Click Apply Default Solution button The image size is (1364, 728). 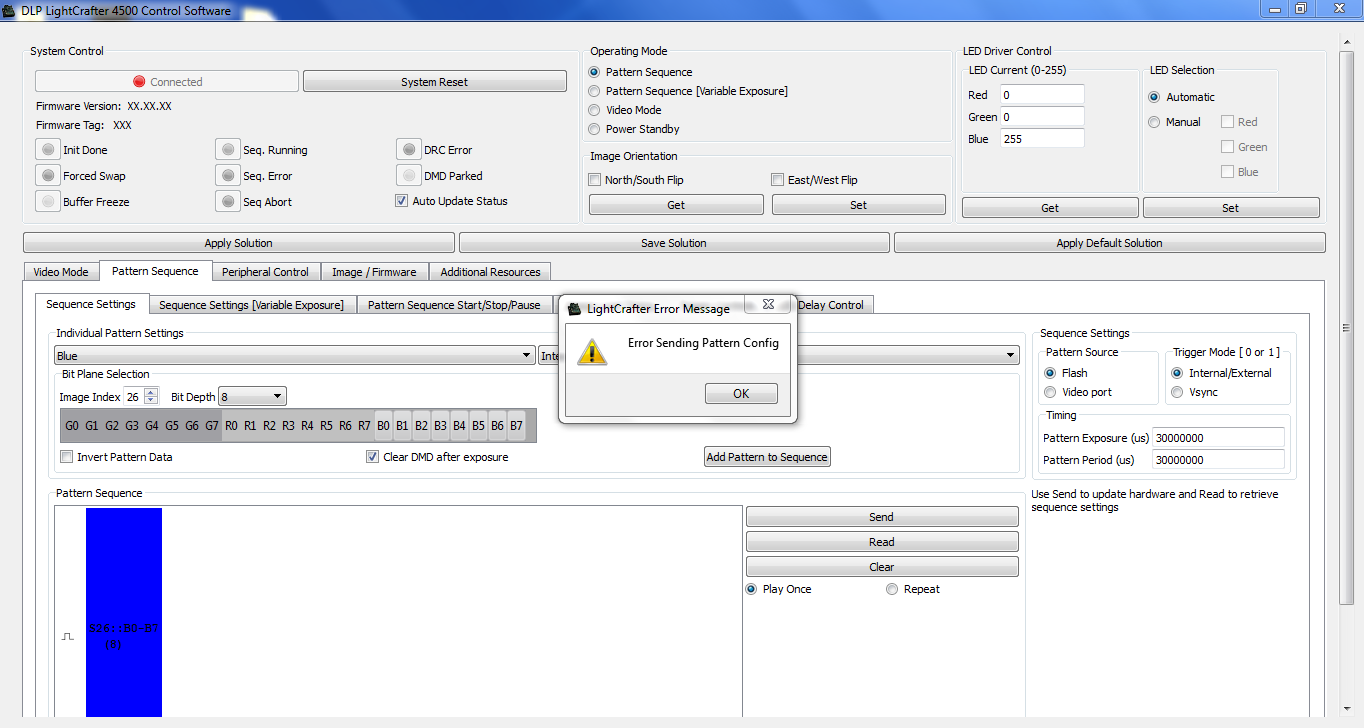tap(1110, 243)
